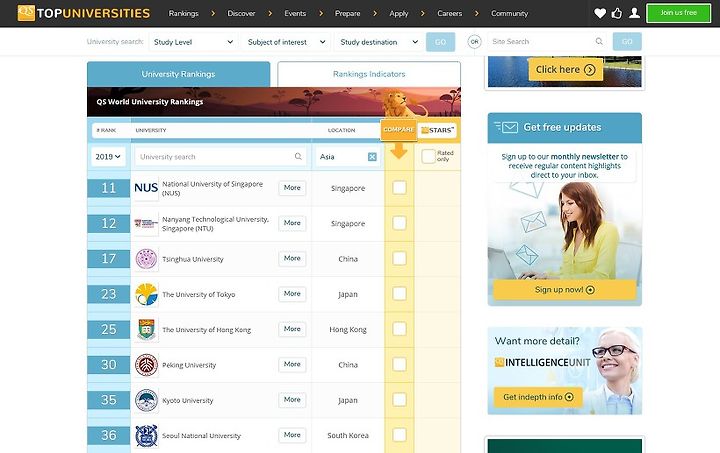
Task: Click the Seoul National University crest
Action: 146,436
